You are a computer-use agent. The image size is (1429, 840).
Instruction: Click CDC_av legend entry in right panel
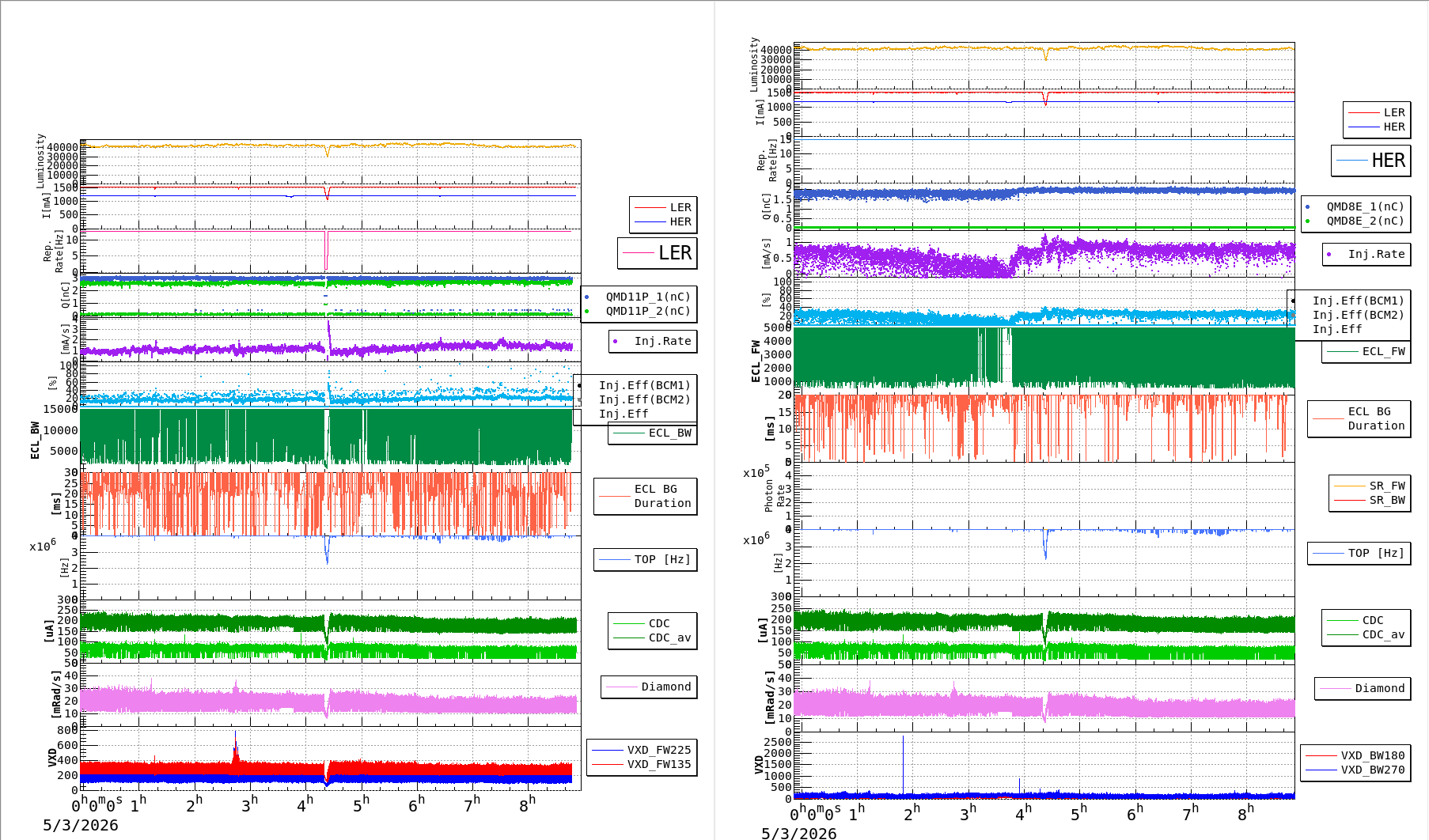tap(1366, 634)
